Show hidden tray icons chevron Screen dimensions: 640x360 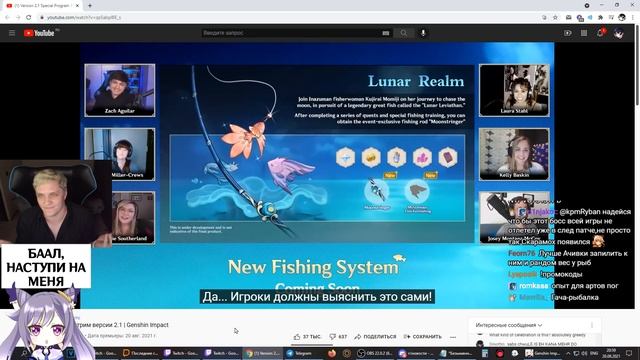point(568,353)
